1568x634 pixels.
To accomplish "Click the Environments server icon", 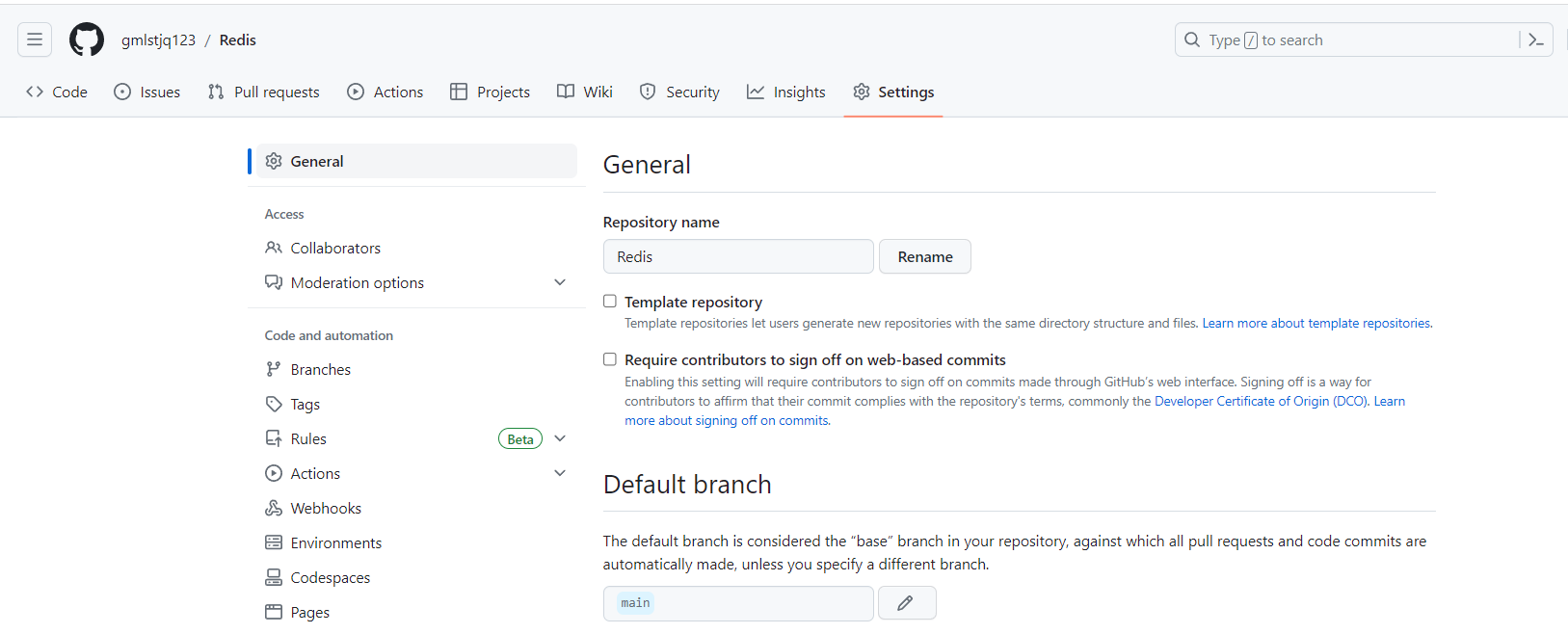I will 274,542.
